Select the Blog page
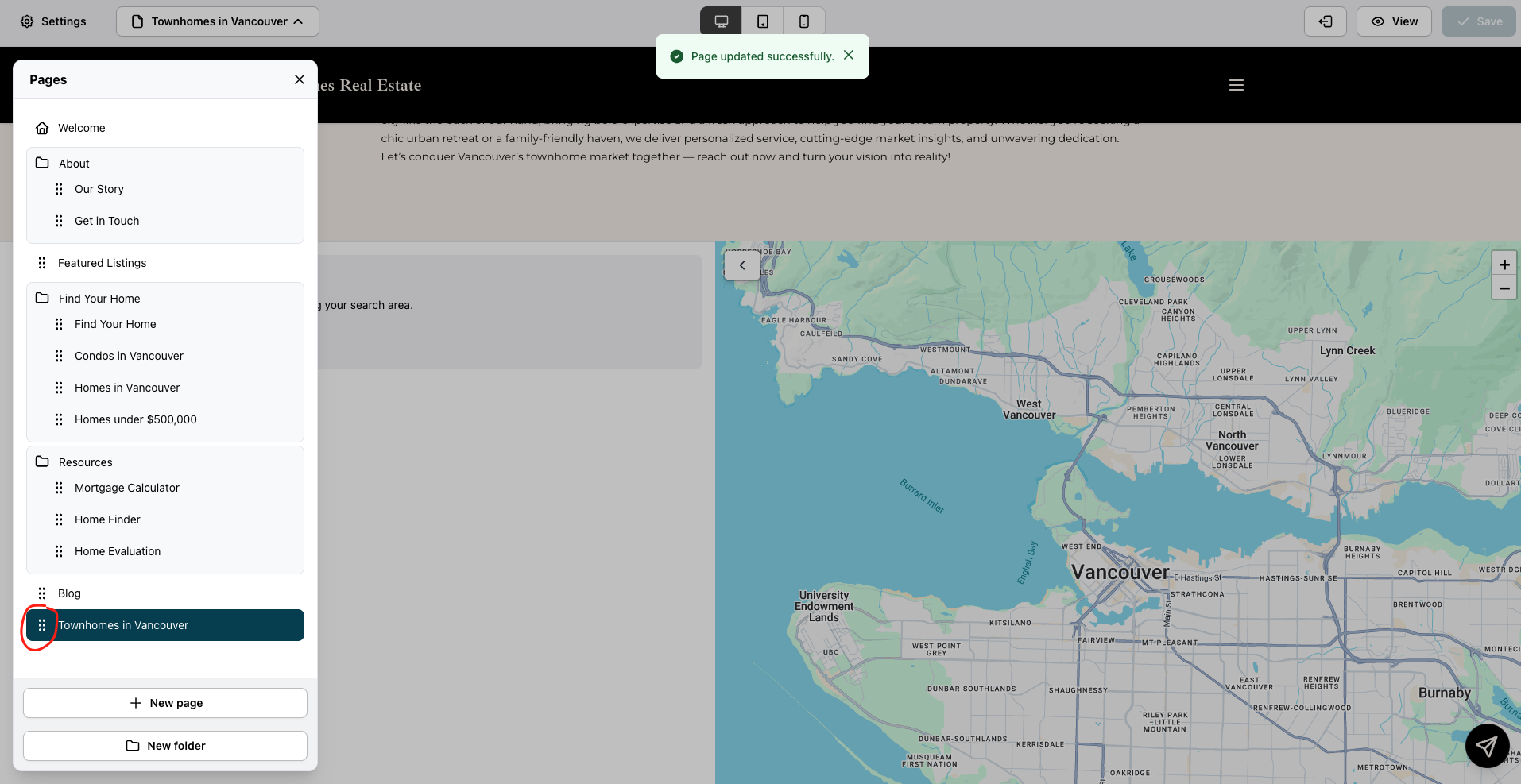The height and width of the screenshot is (784, 1521). pos(69,593)
